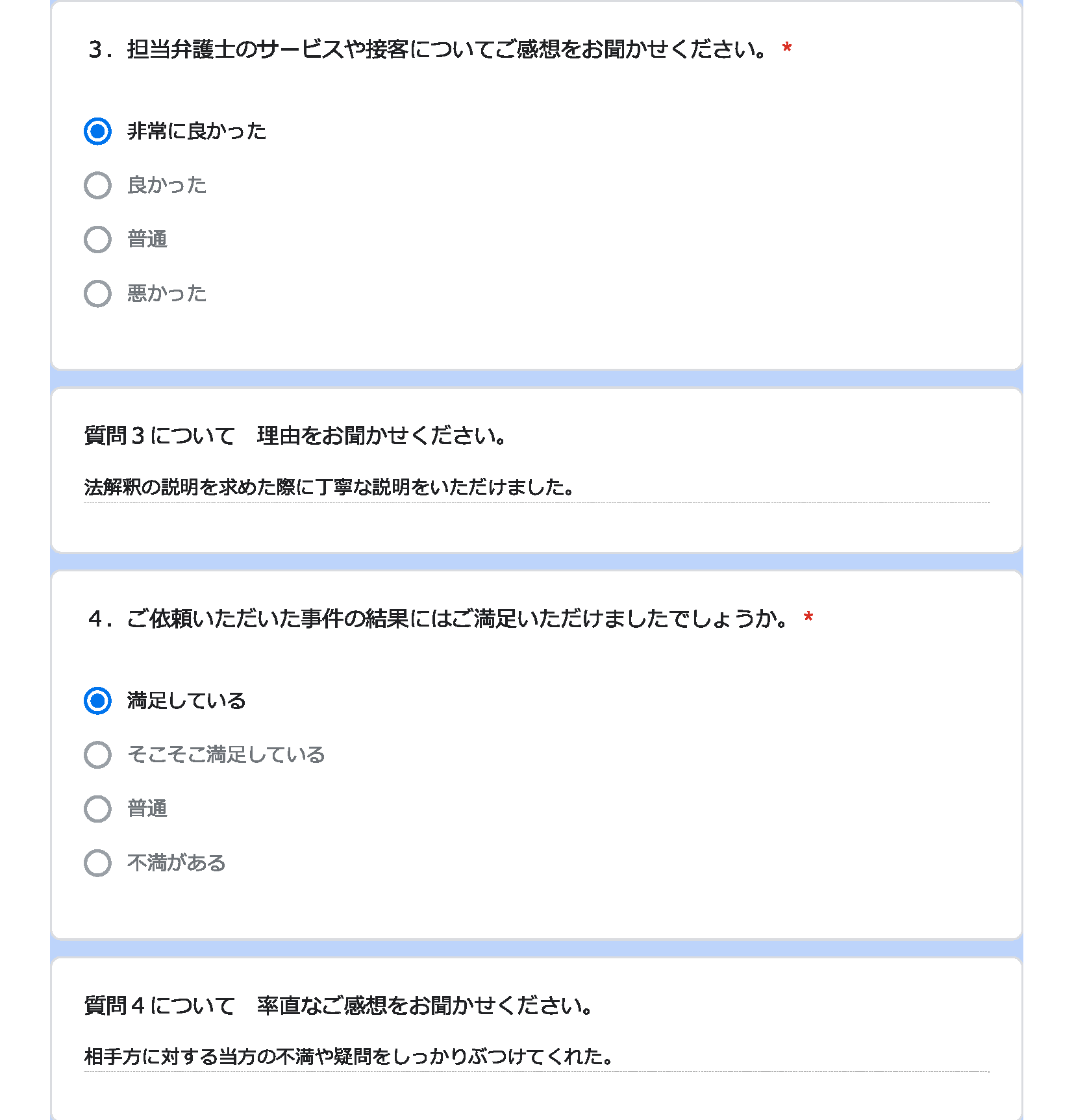Click the 不満がある label text
The height and width of the screenshot is (1120, 1074).
(x=177, y=863)
